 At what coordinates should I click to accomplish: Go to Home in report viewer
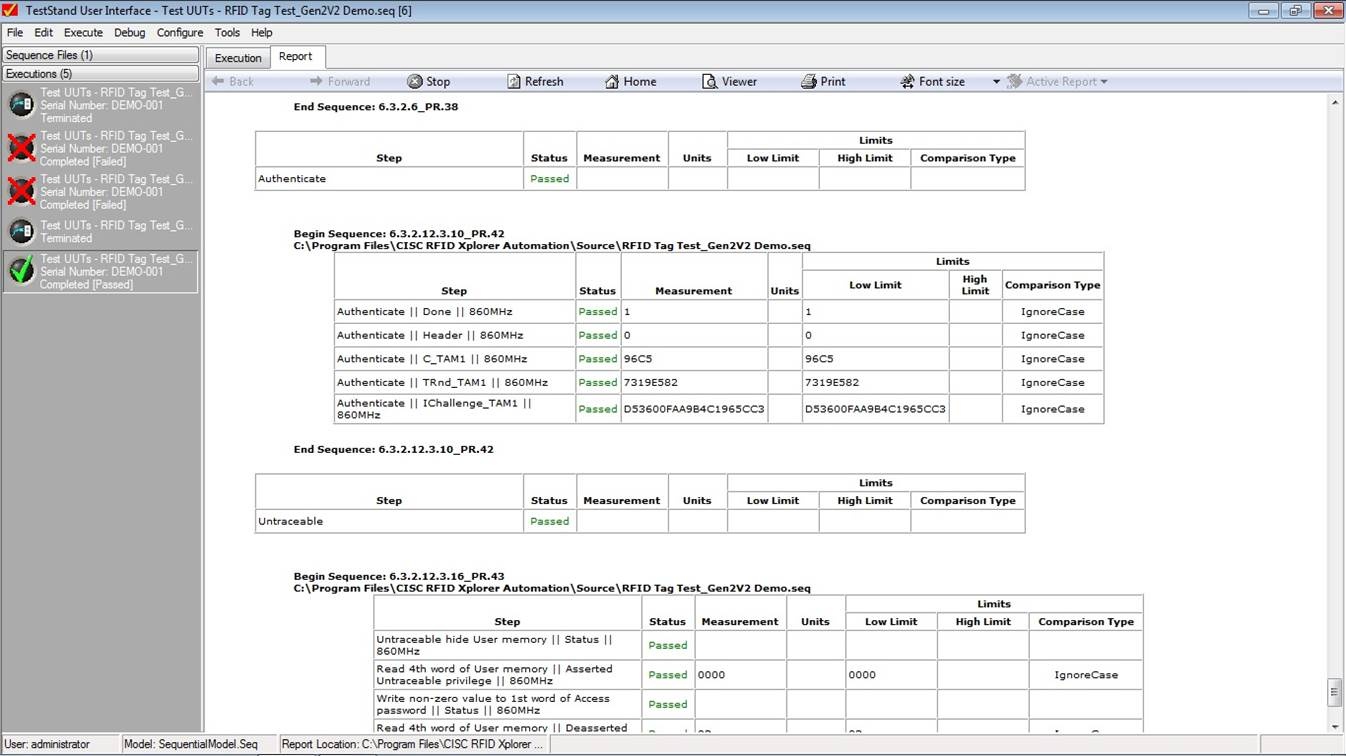(612, 82)
